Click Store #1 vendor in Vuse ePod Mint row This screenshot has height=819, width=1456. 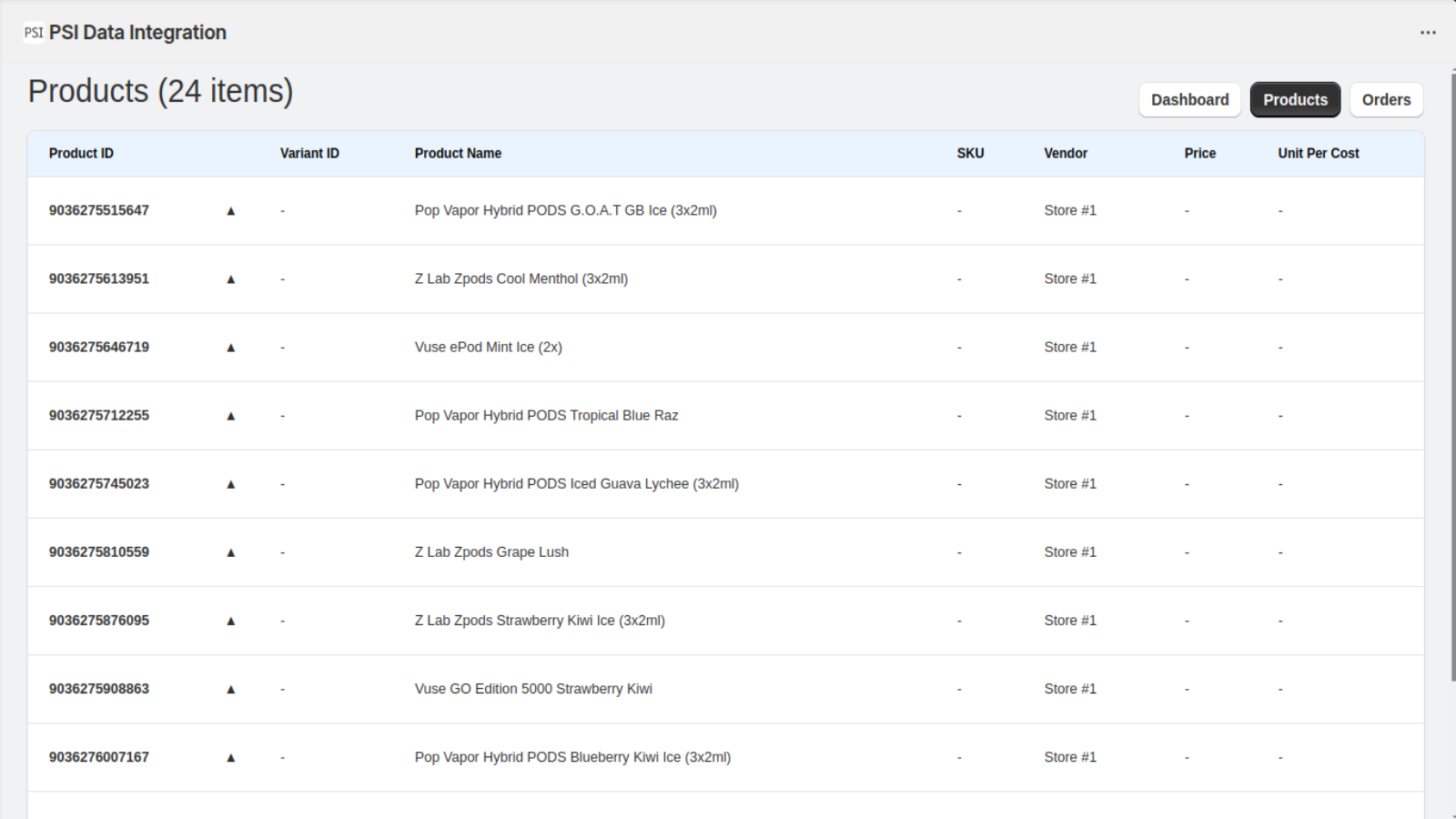pos(1070,348)
